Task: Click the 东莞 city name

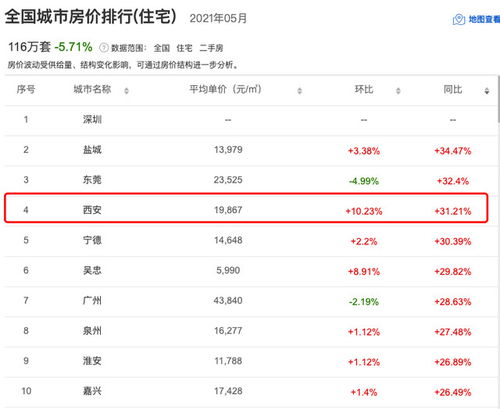Action: tap(92, 180)
